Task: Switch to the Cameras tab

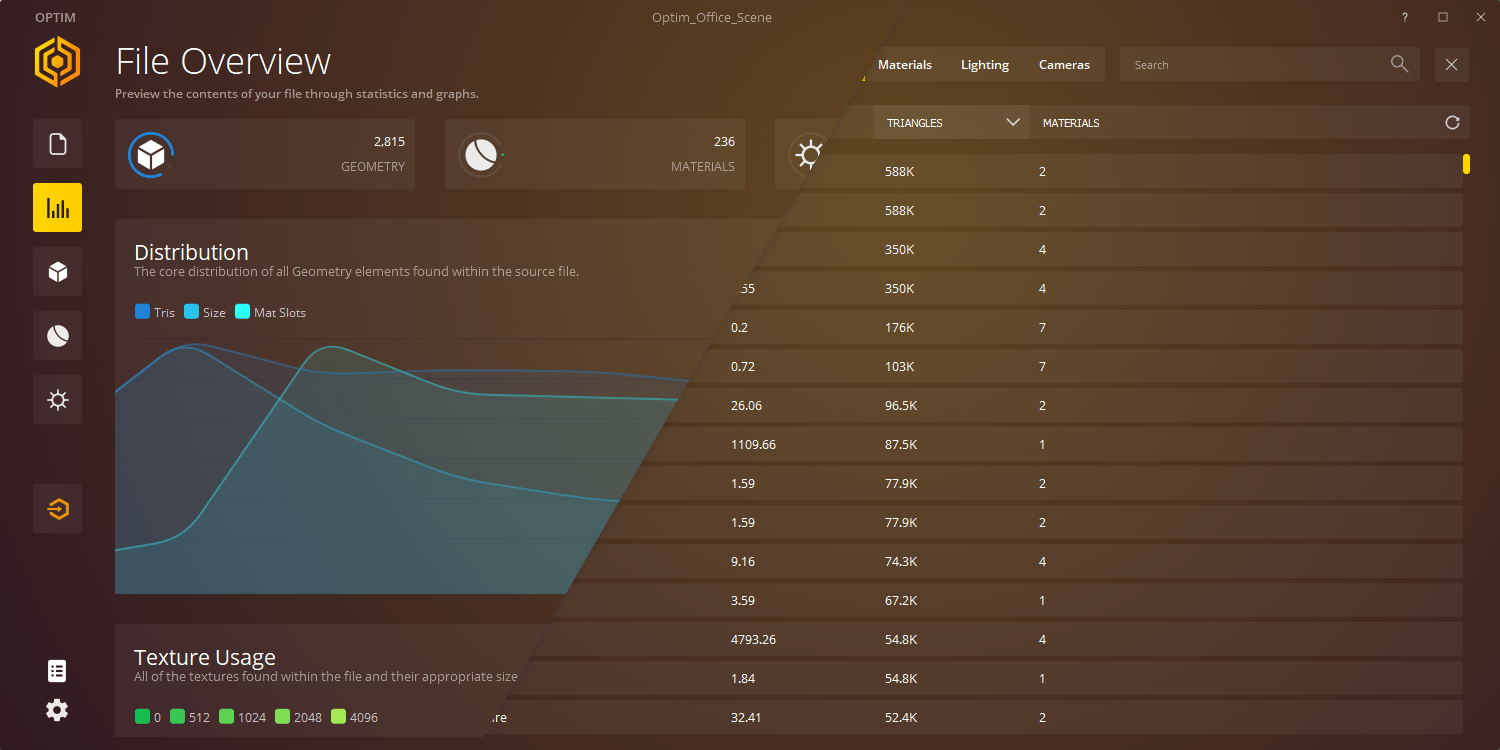Action: pos(1064,64)
